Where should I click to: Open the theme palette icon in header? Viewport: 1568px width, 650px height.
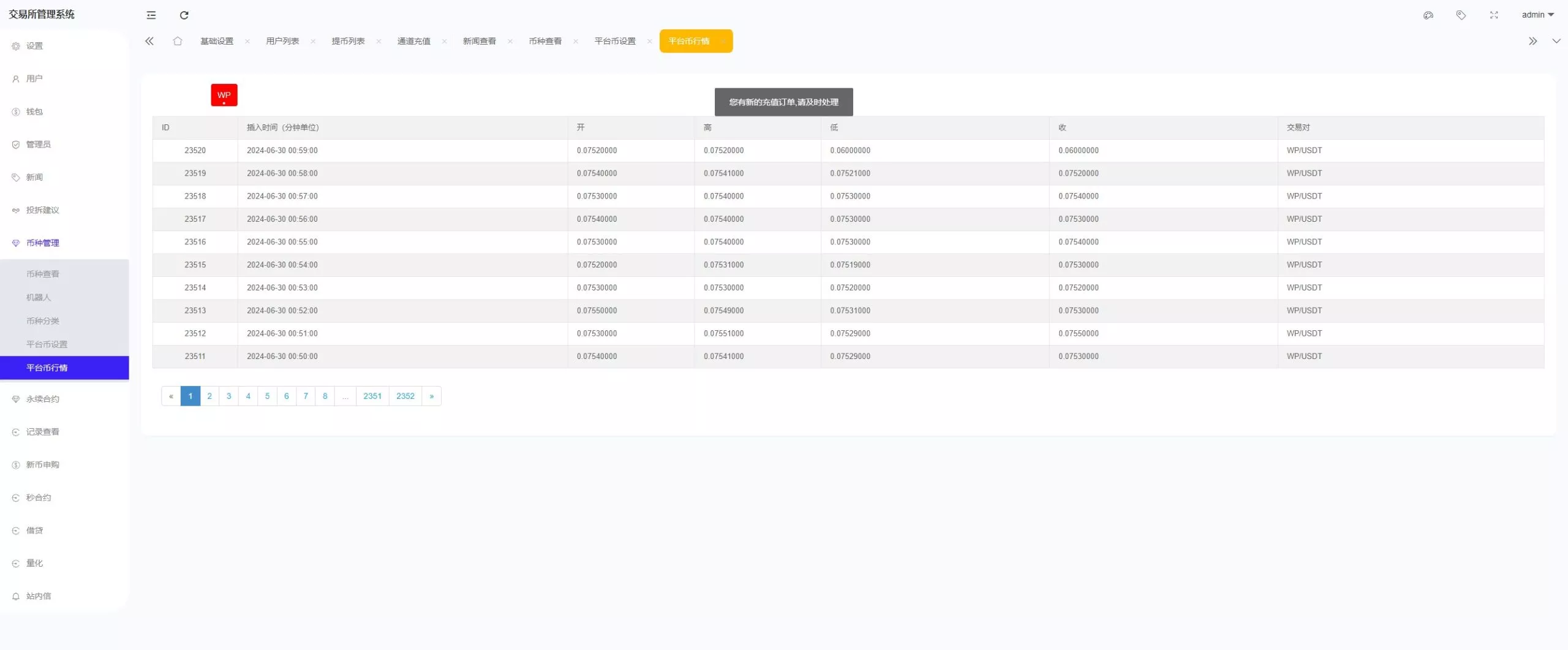tap(1428, 15)
